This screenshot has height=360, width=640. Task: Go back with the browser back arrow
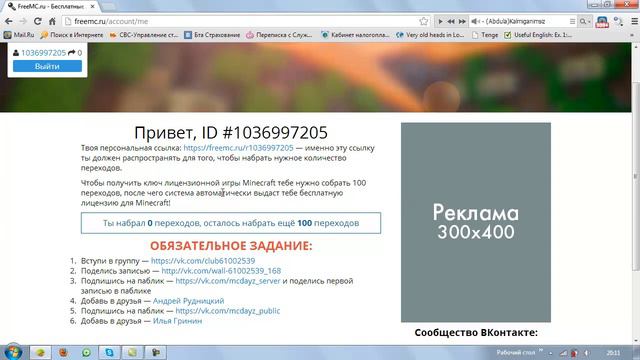pyautogui.click(x=9, y=21)
